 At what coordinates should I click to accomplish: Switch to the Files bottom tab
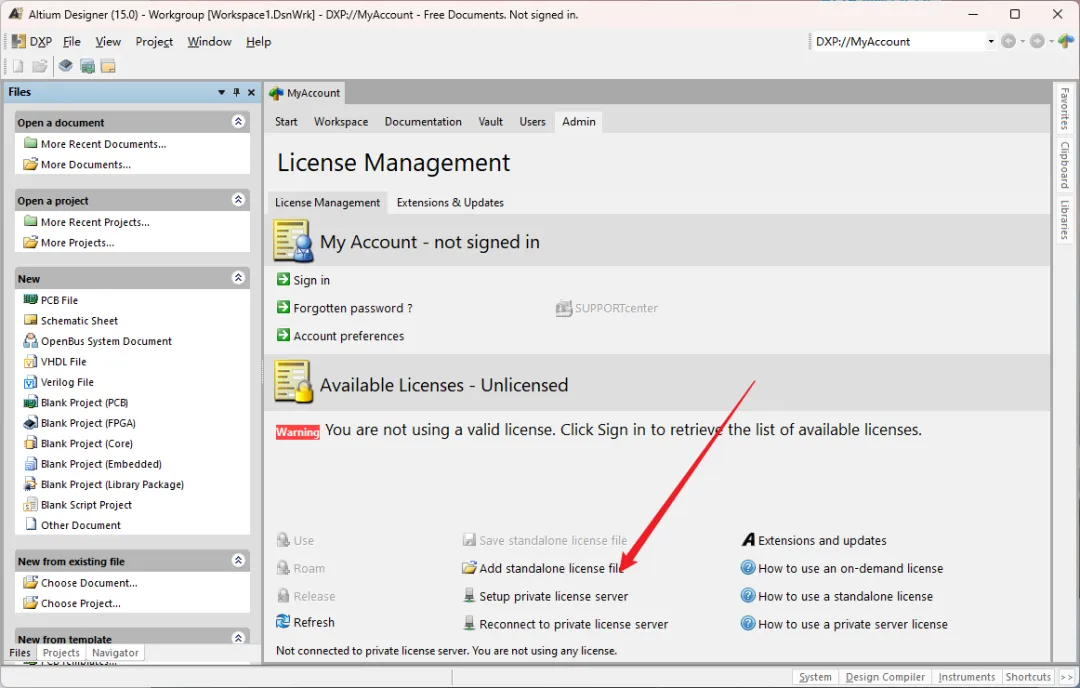pyautogui.click(x=20, y=653)
